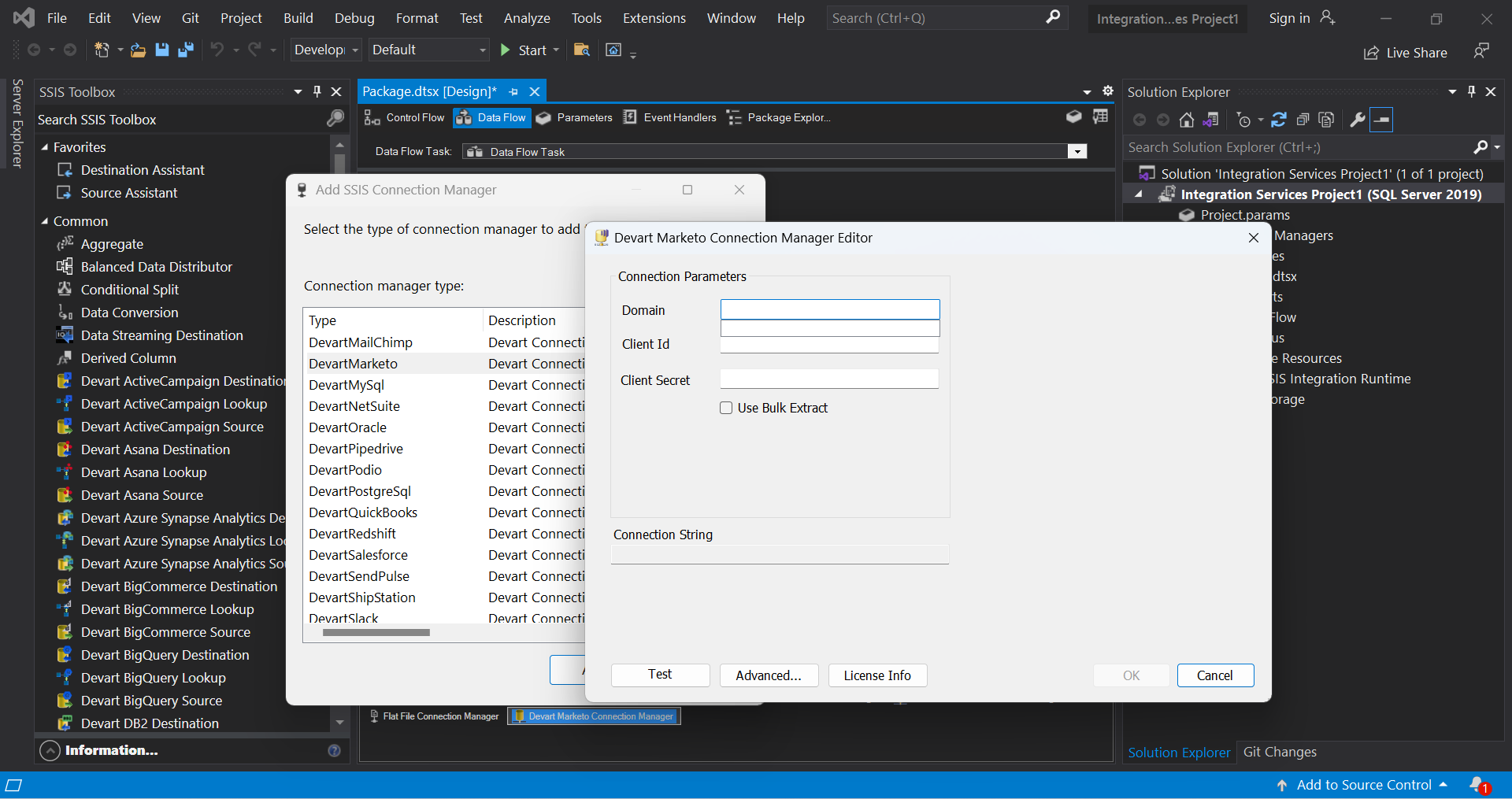Click the New Project toolbar icon
The image size is (1512, 799).
click(x=102, y=50)
